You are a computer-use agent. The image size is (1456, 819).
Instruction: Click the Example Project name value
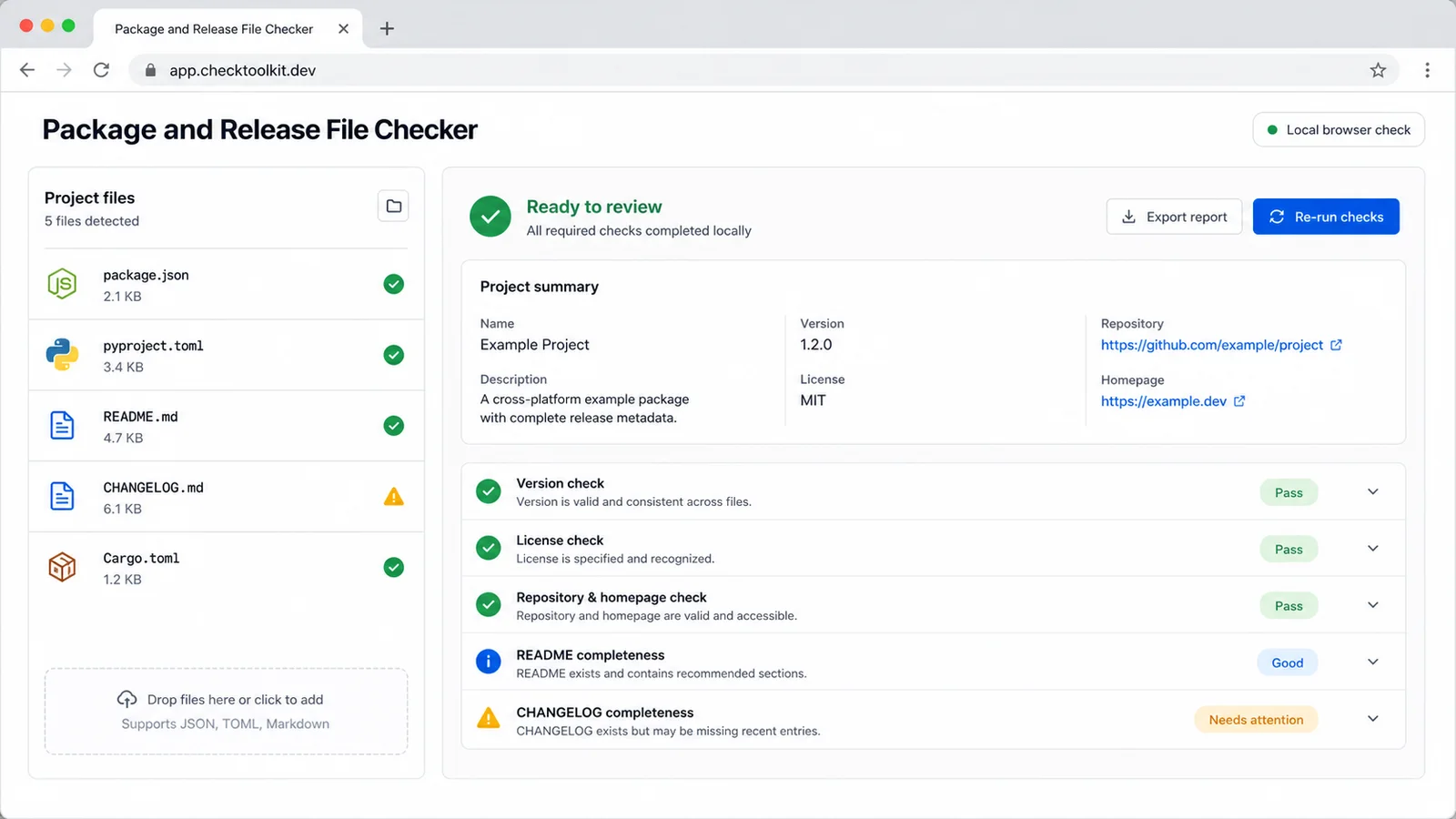pyautogui.click(x=535, y=345)
